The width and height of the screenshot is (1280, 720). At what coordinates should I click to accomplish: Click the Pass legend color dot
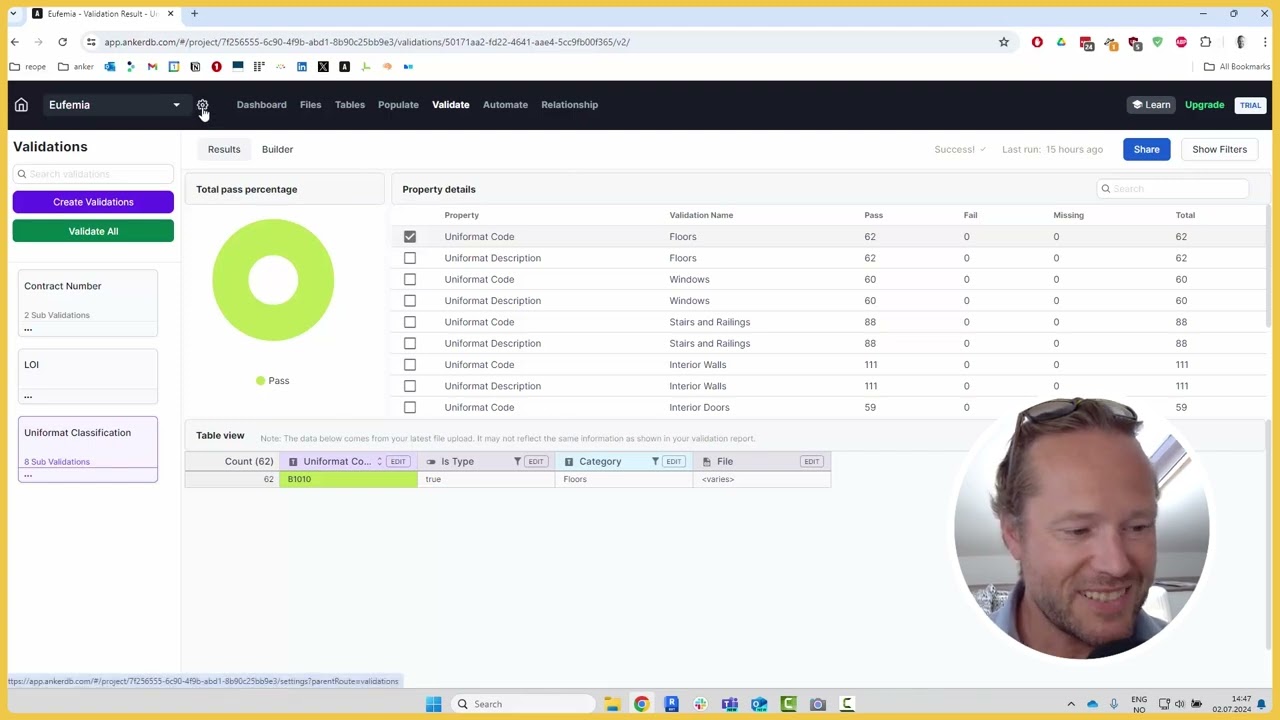(260, 381)
